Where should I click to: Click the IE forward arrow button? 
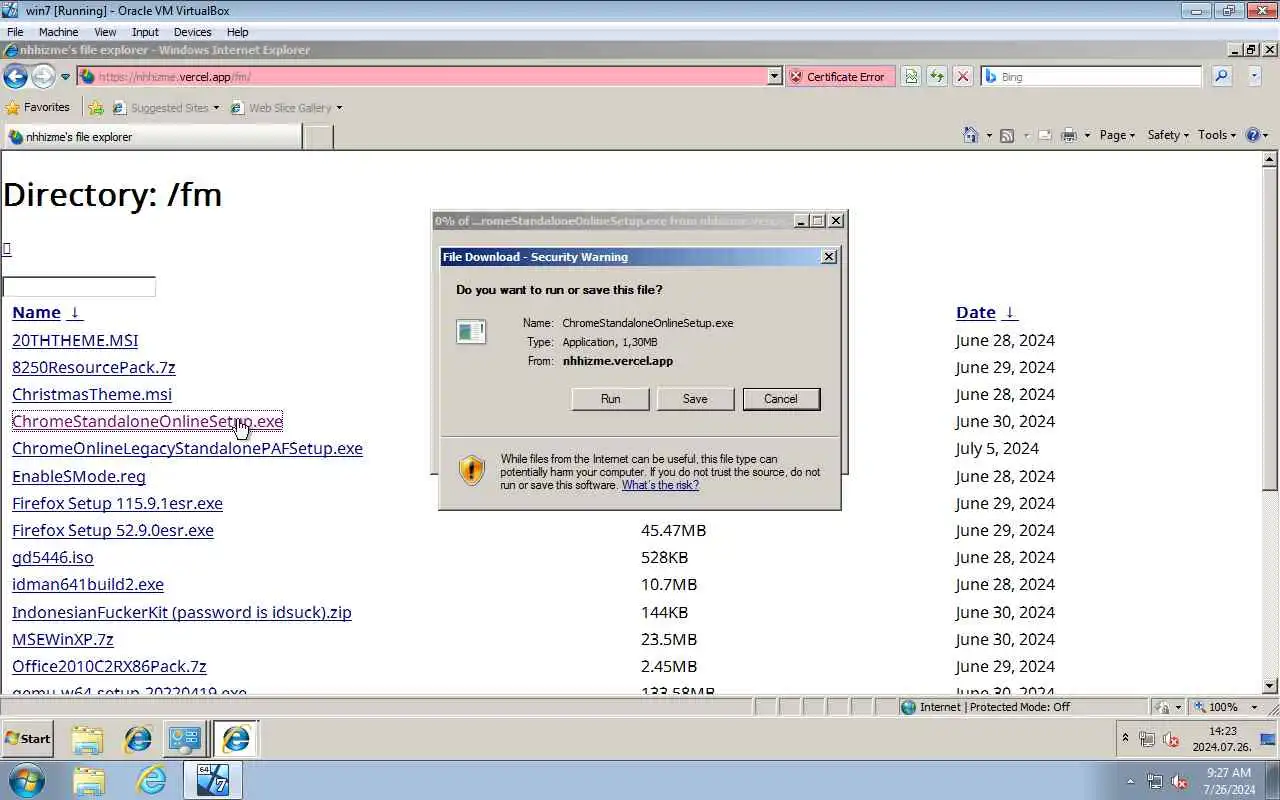click(x=42, y=76)
